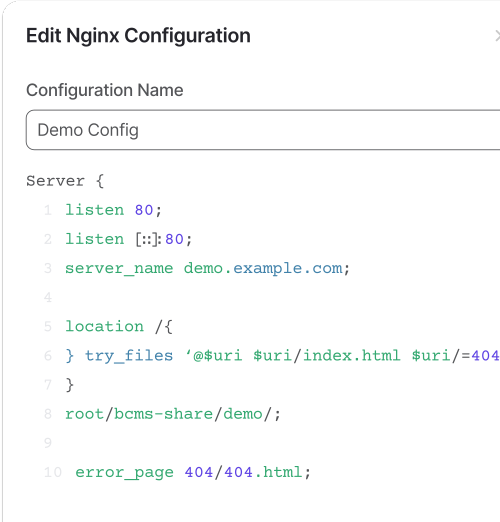Click empty line 4 in editor
Viewport: 500px width, 522px height.
click(x=48, y=297)
